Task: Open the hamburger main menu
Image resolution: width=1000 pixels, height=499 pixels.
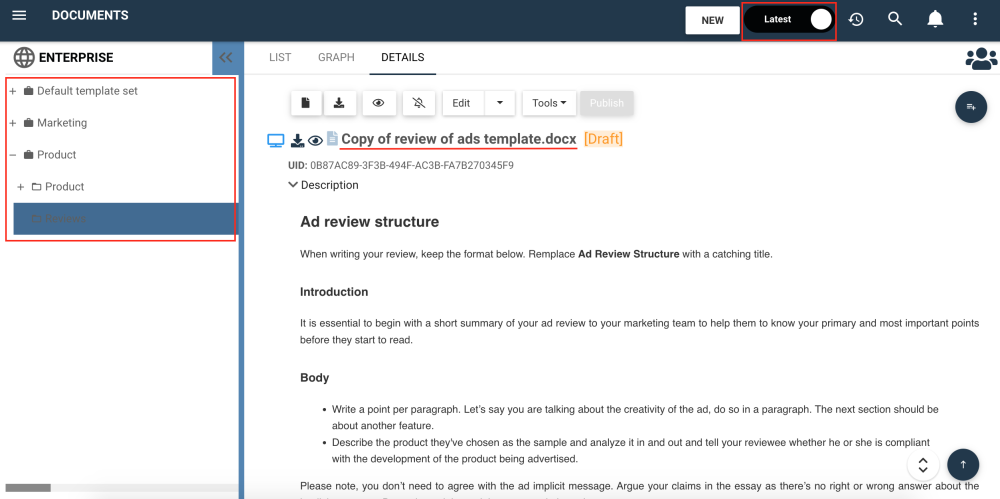Action: pos(19,15)
